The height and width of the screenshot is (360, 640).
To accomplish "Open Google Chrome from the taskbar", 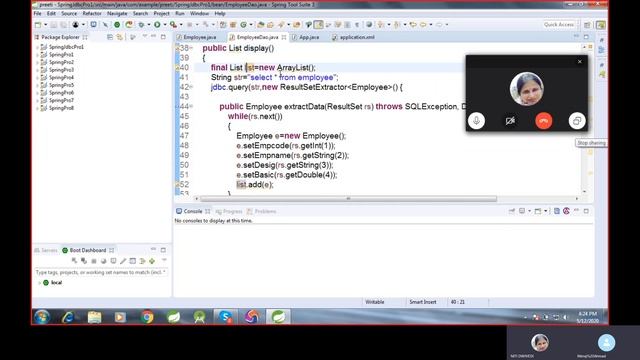I will tap(147, 317).
